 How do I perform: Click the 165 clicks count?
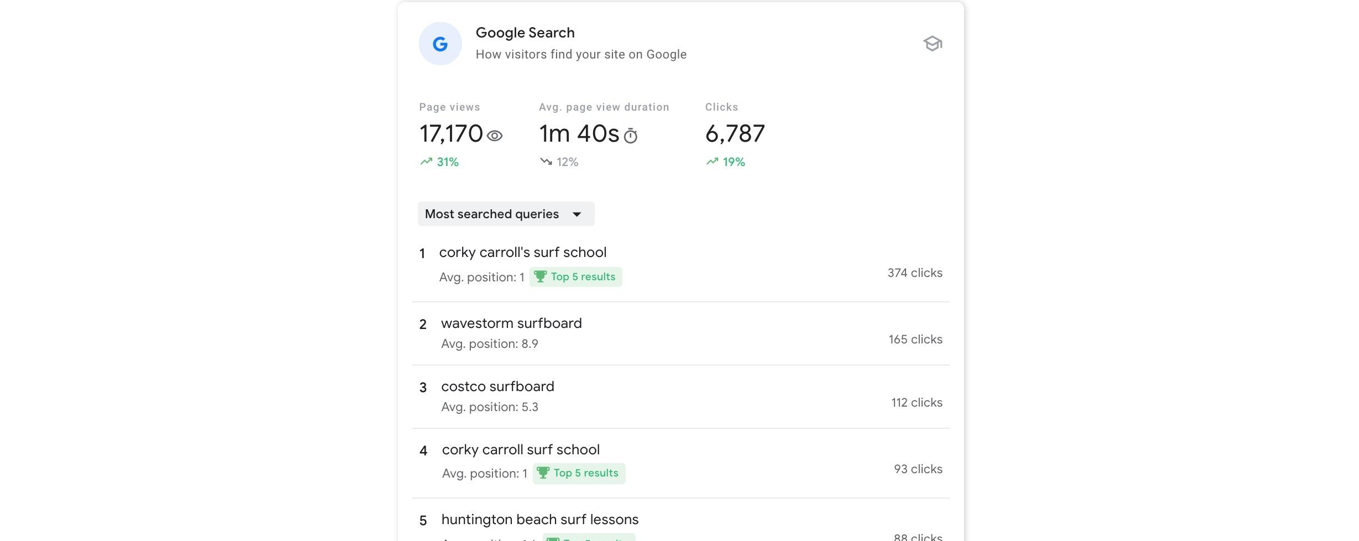point(916,340)
